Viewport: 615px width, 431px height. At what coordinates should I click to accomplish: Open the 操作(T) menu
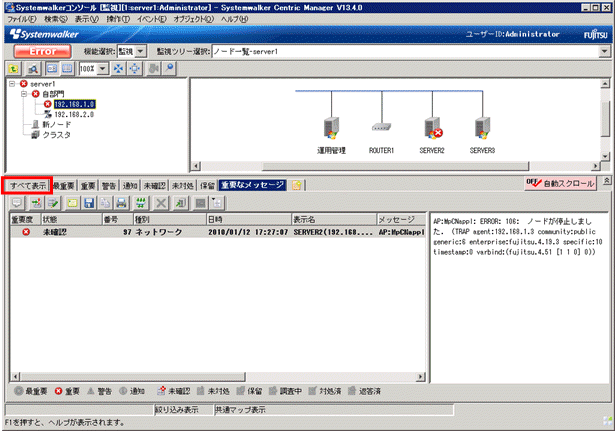118,19
